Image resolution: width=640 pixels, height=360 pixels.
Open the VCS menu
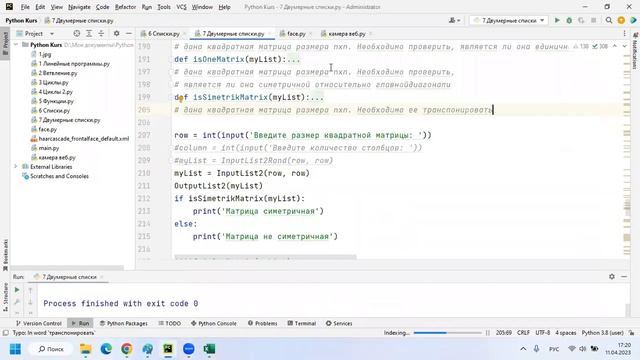[181, 7]
